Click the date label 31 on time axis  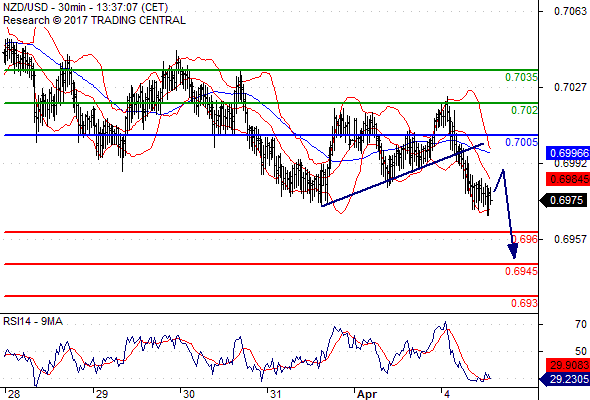click(x=275, y=394)
